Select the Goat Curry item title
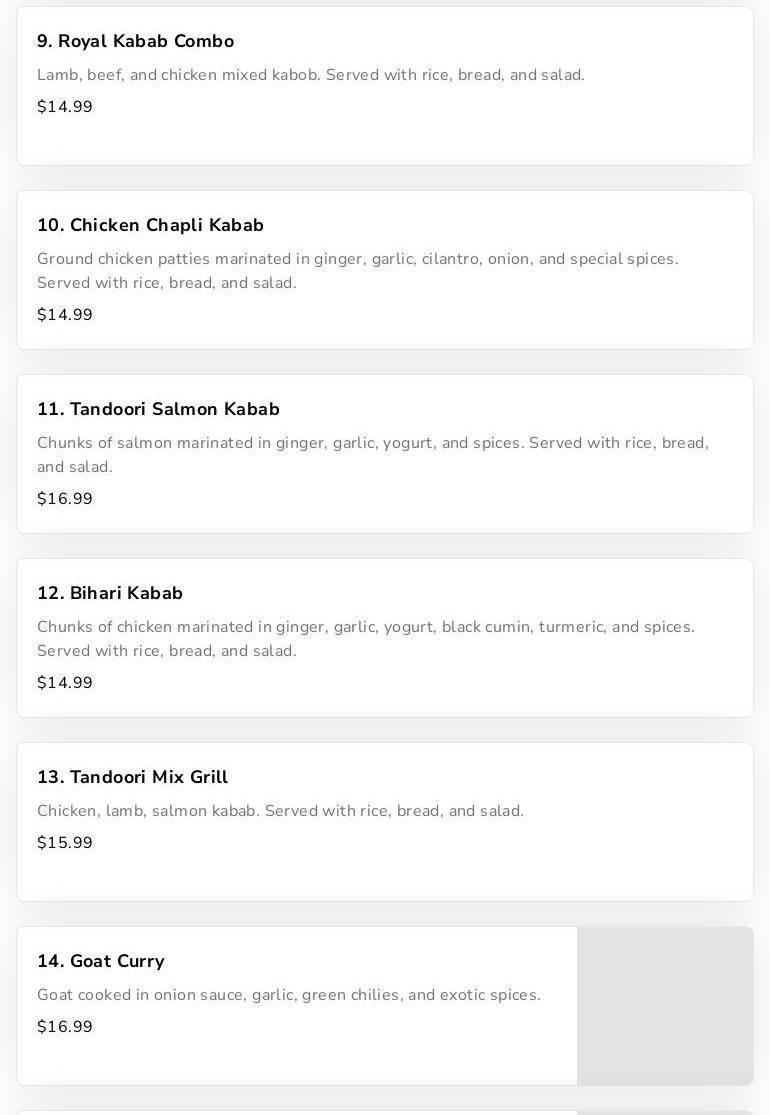The image size is (770, 1115). click(x=101, y=961)
